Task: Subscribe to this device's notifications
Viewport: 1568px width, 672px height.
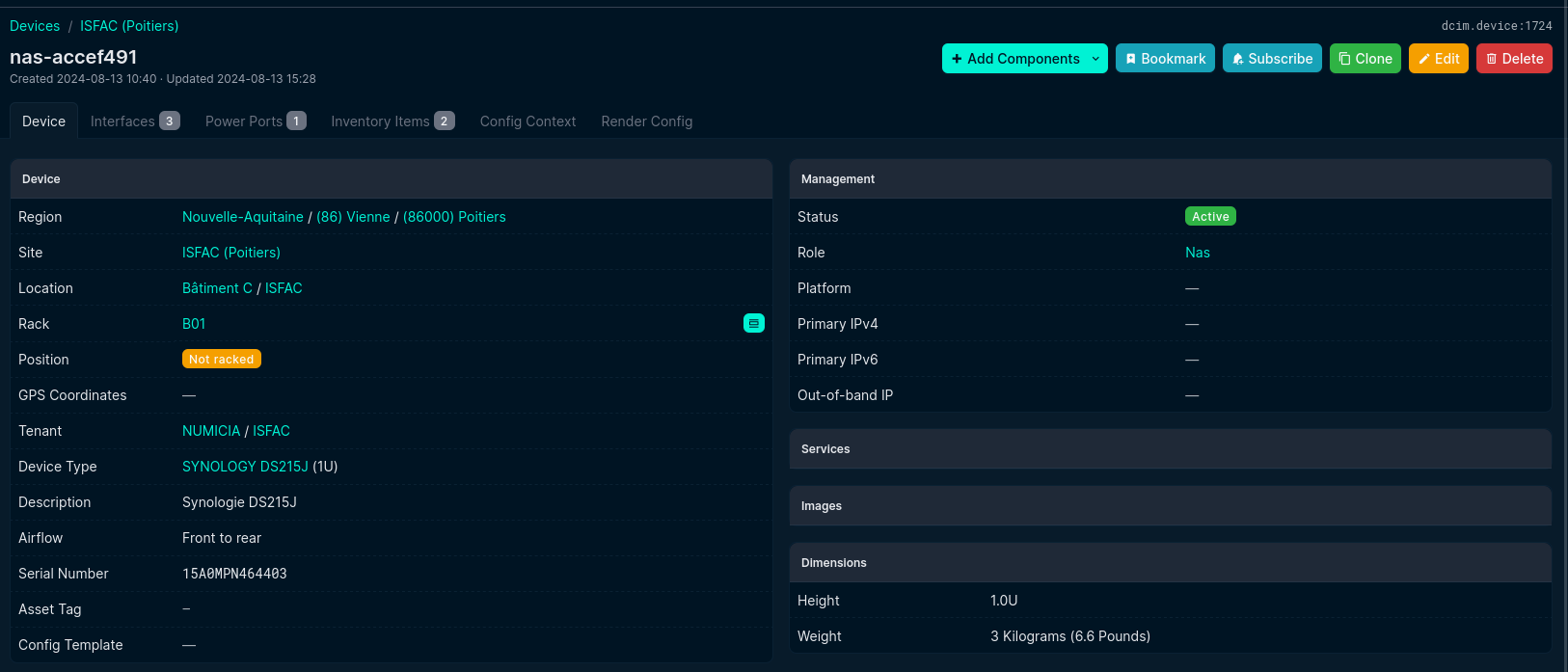Action: (1271, 59)
